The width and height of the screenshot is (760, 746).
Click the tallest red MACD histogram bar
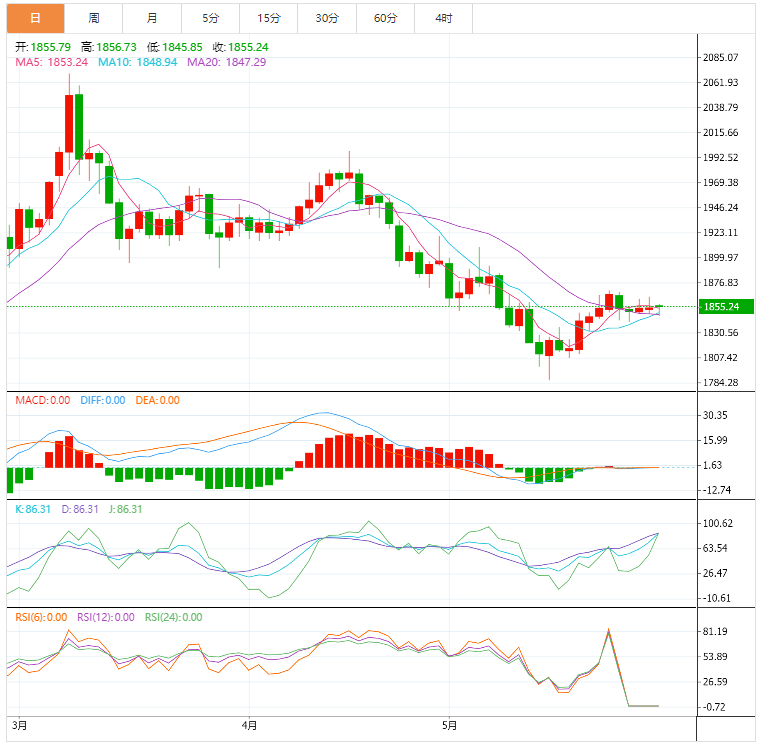(349, 450)
